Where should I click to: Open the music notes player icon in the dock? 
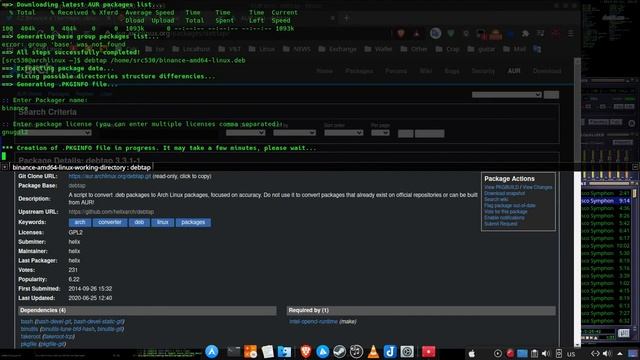click(356, 351)
